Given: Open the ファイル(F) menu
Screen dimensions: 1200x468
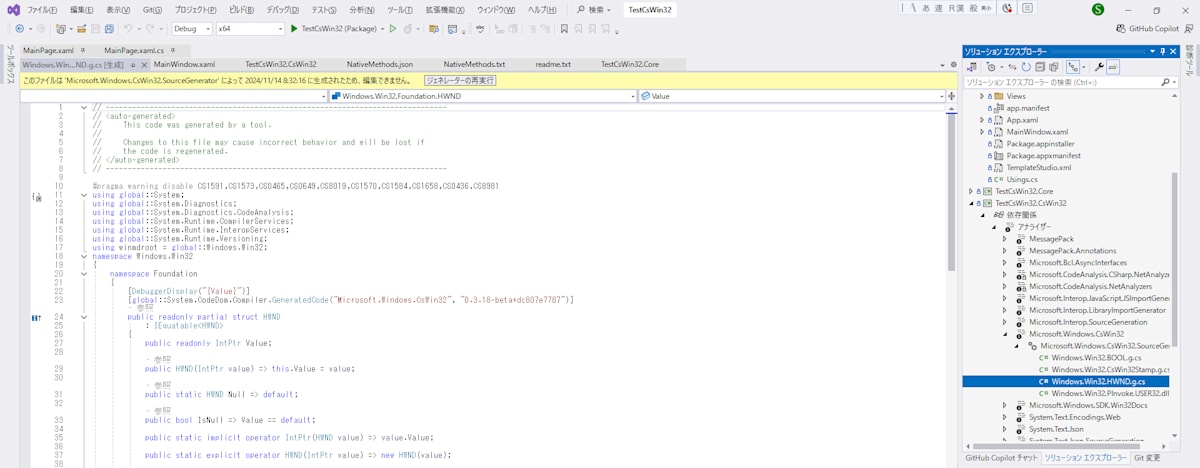Looking at the screenshot, I should (40, 9).
